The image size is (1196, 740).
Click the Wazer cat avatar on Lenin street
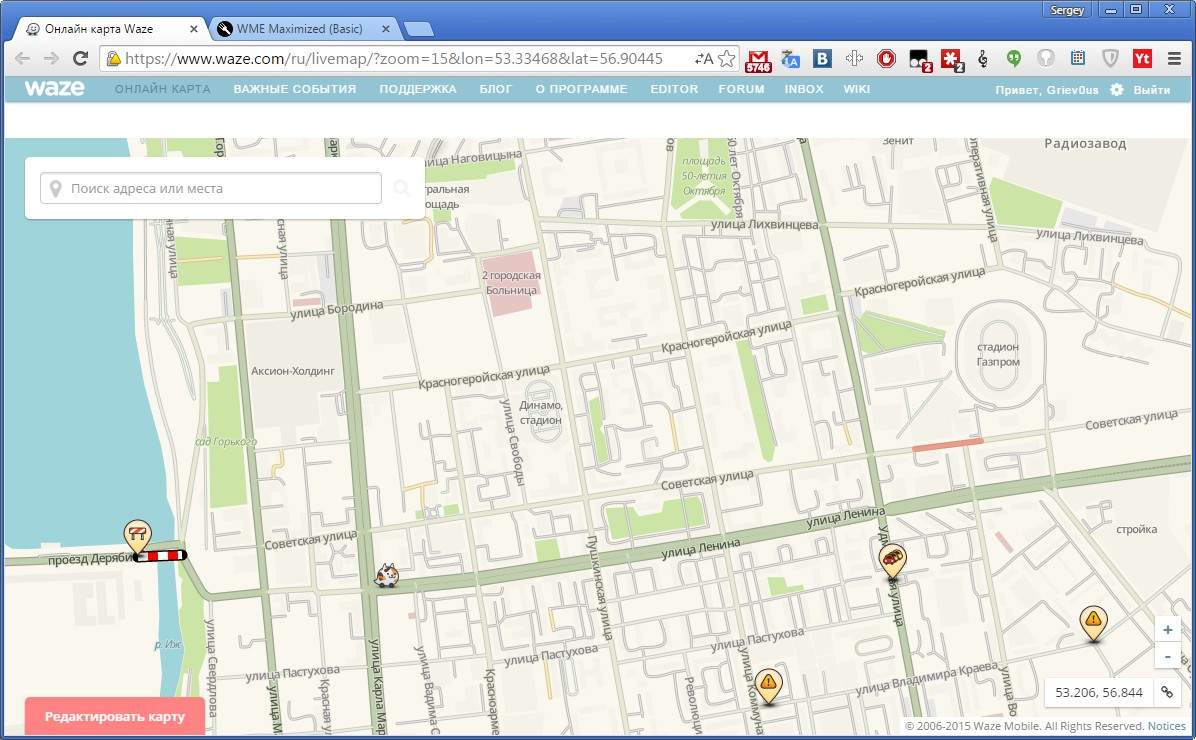387,575
